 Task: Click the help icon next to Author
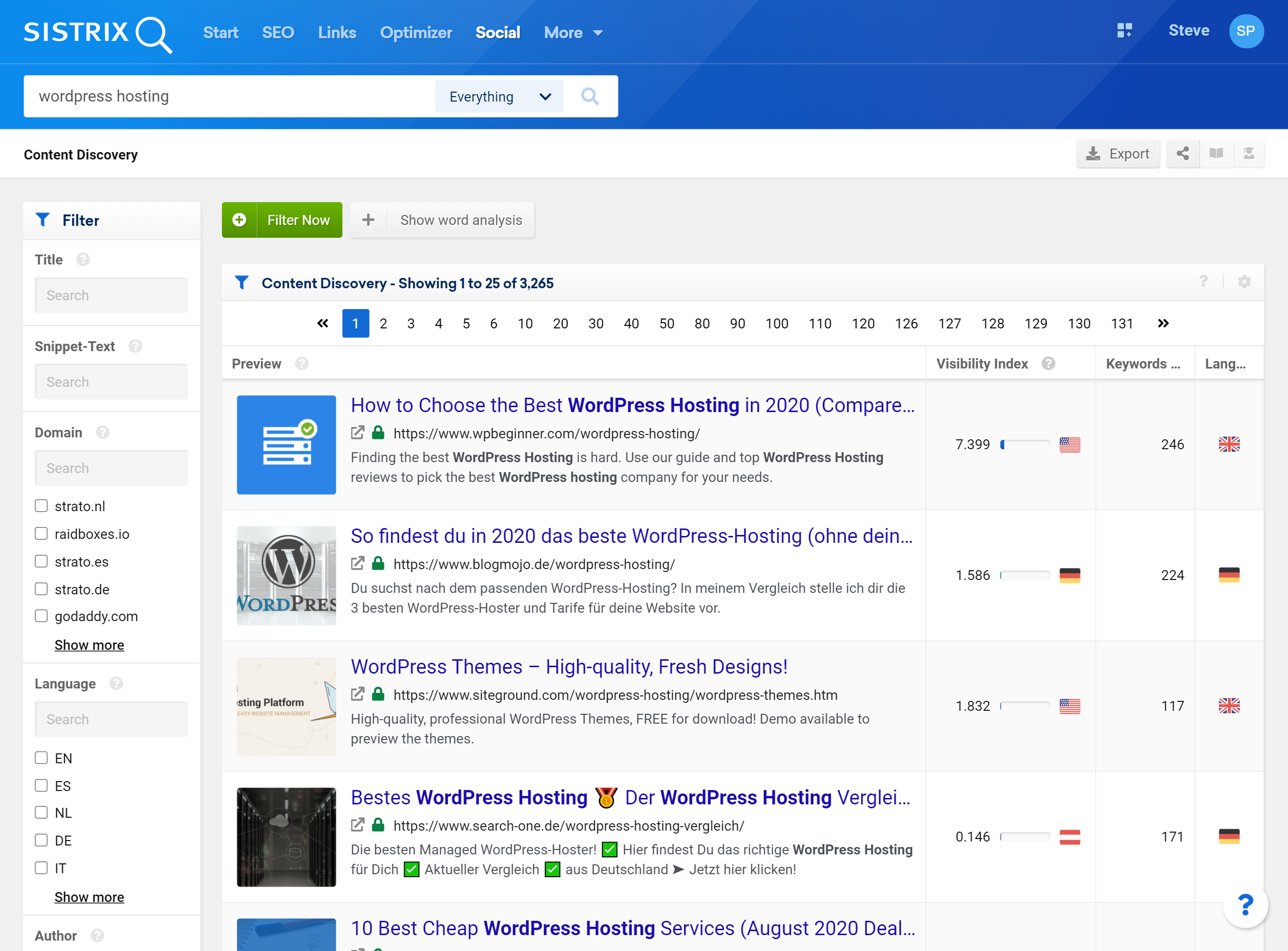[97, 936]
